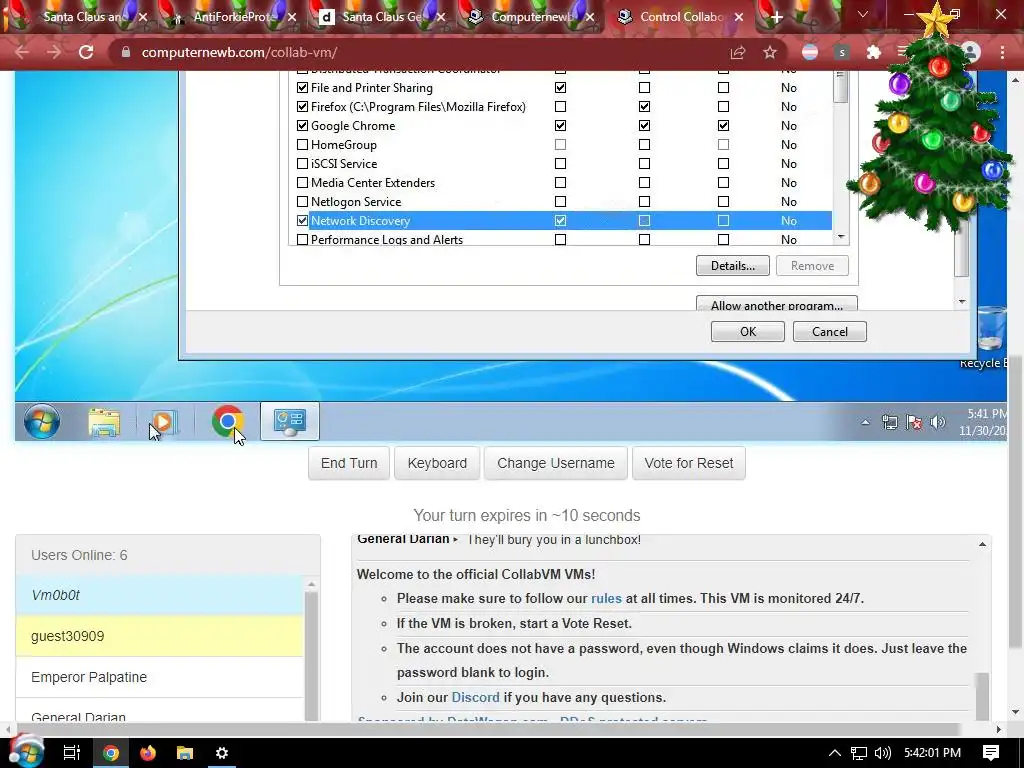Select user Emperor Palpatine in list
1024x768 pixels.
(159, 677)
